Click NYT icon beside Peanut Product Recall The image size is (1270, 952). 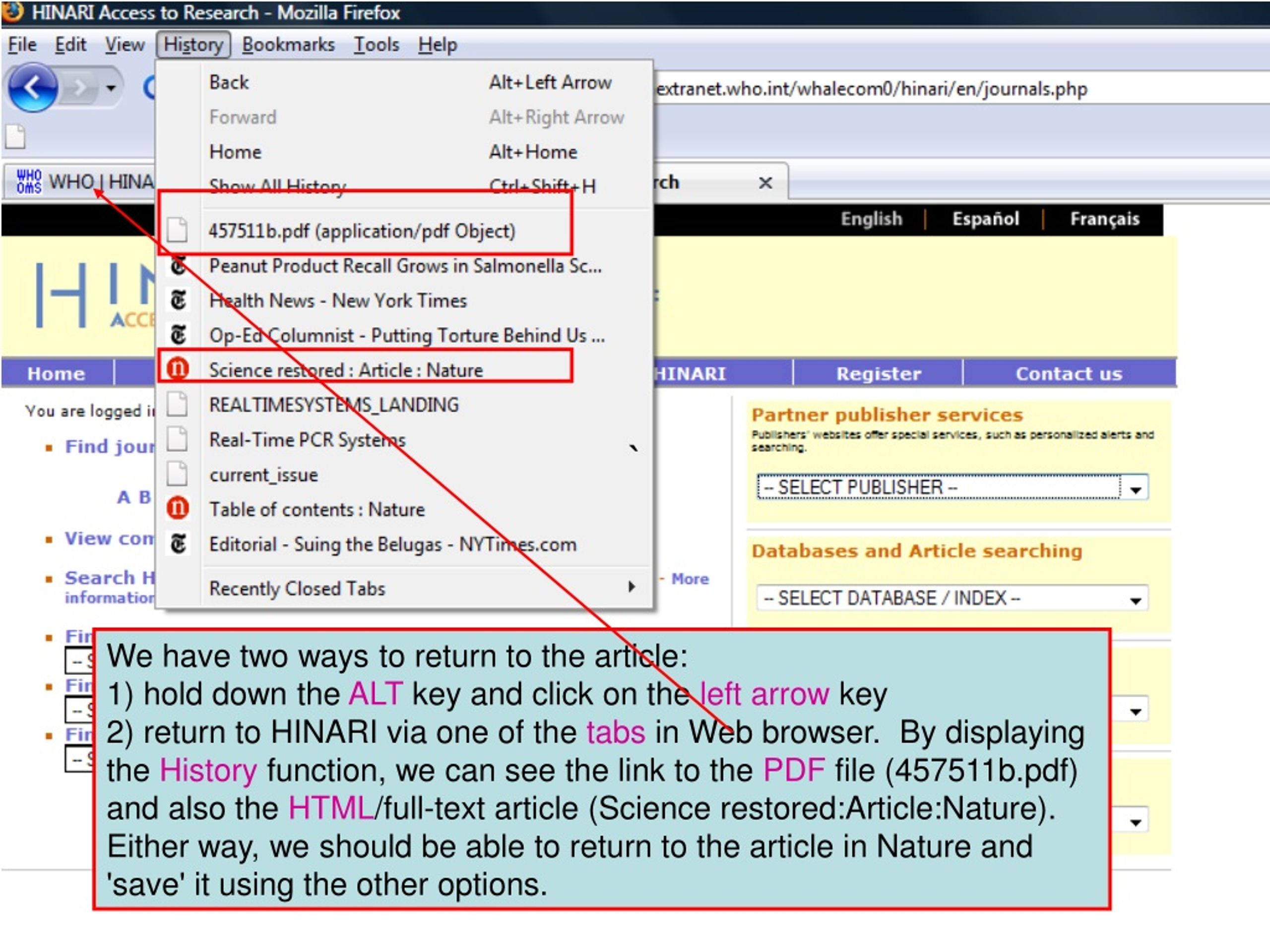pos(178,266)
